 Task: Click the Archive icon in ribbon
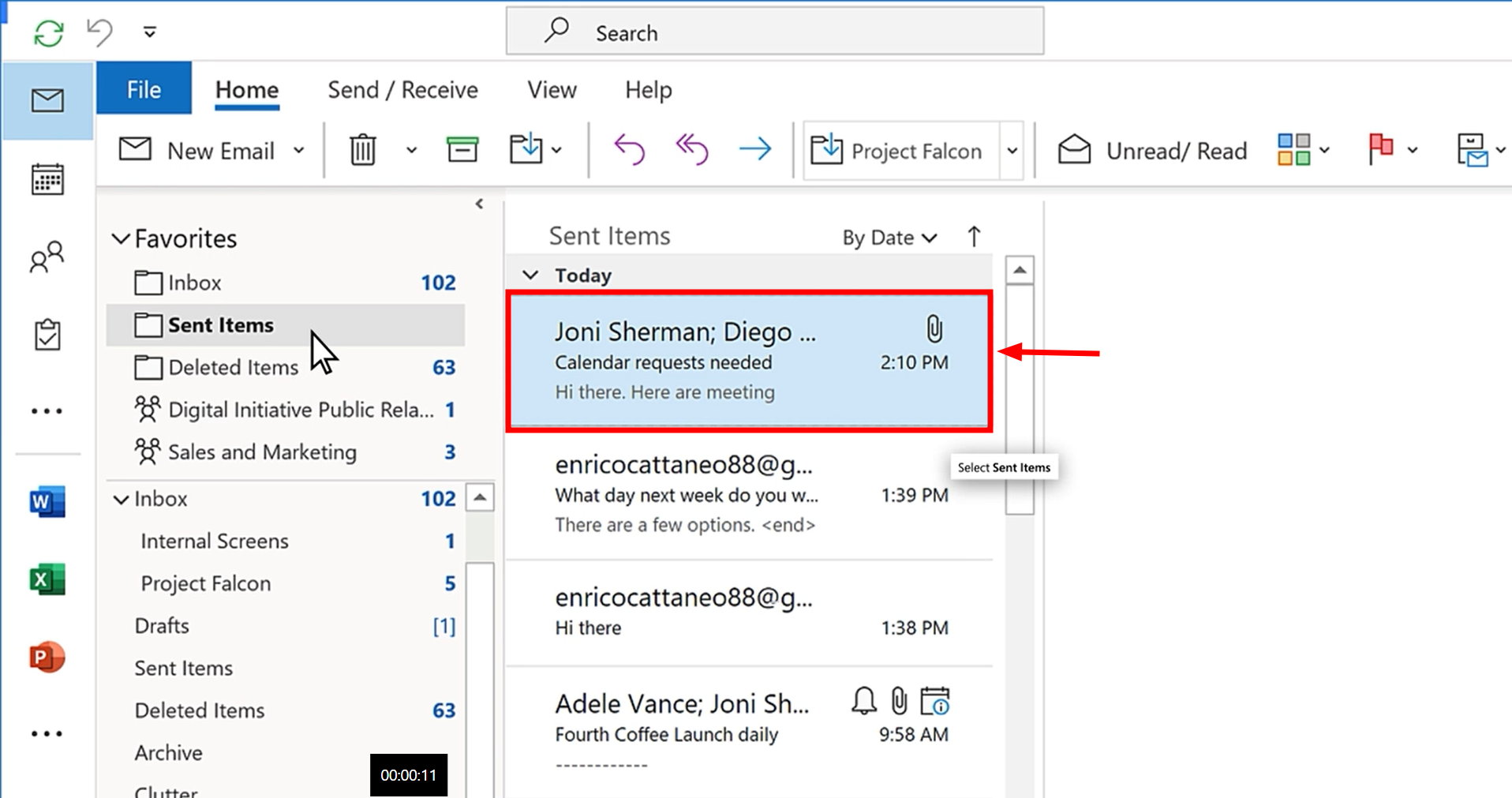click(x=462, y=150)
